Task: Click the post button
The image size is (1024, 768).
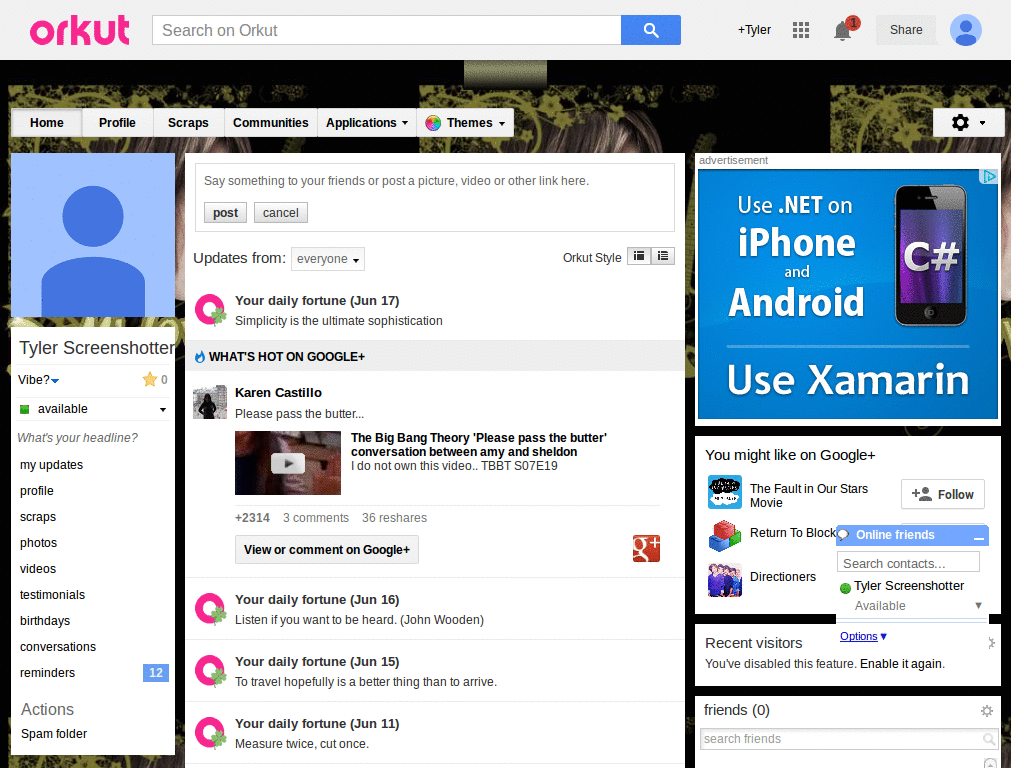Action: (x=225, y=213)
